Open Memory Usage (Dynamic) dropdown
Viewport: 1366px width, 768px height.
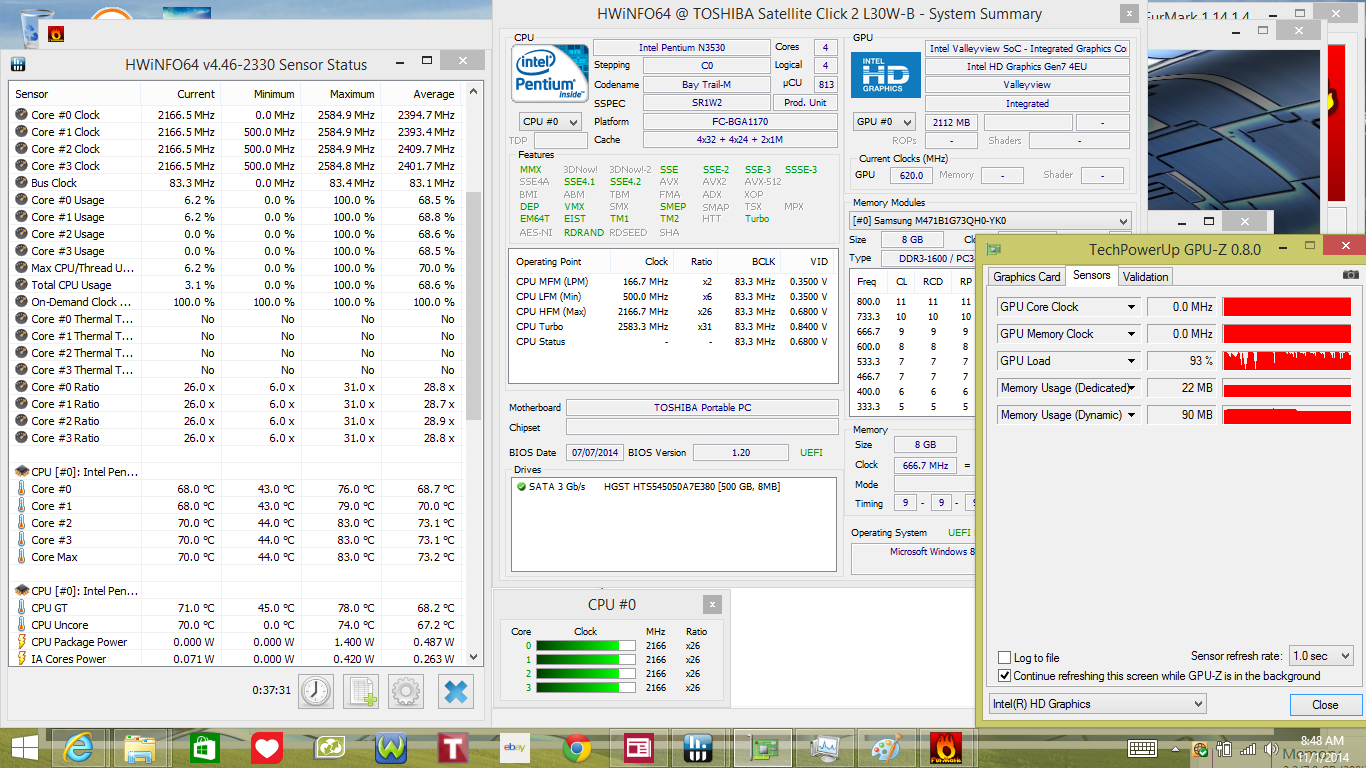(1131, 415)
